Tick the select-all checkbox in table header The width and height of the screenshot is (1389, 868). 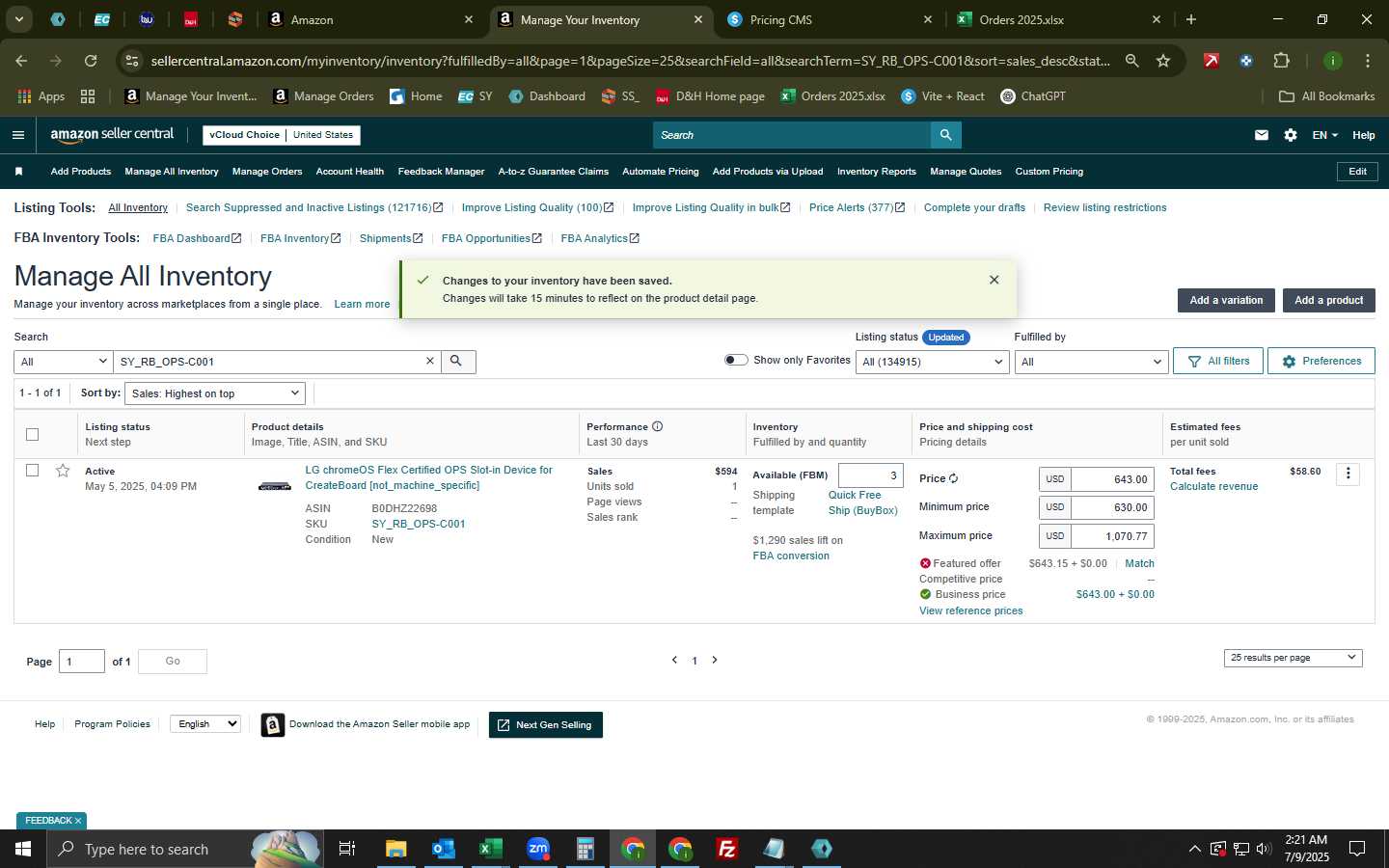(32, 434)
